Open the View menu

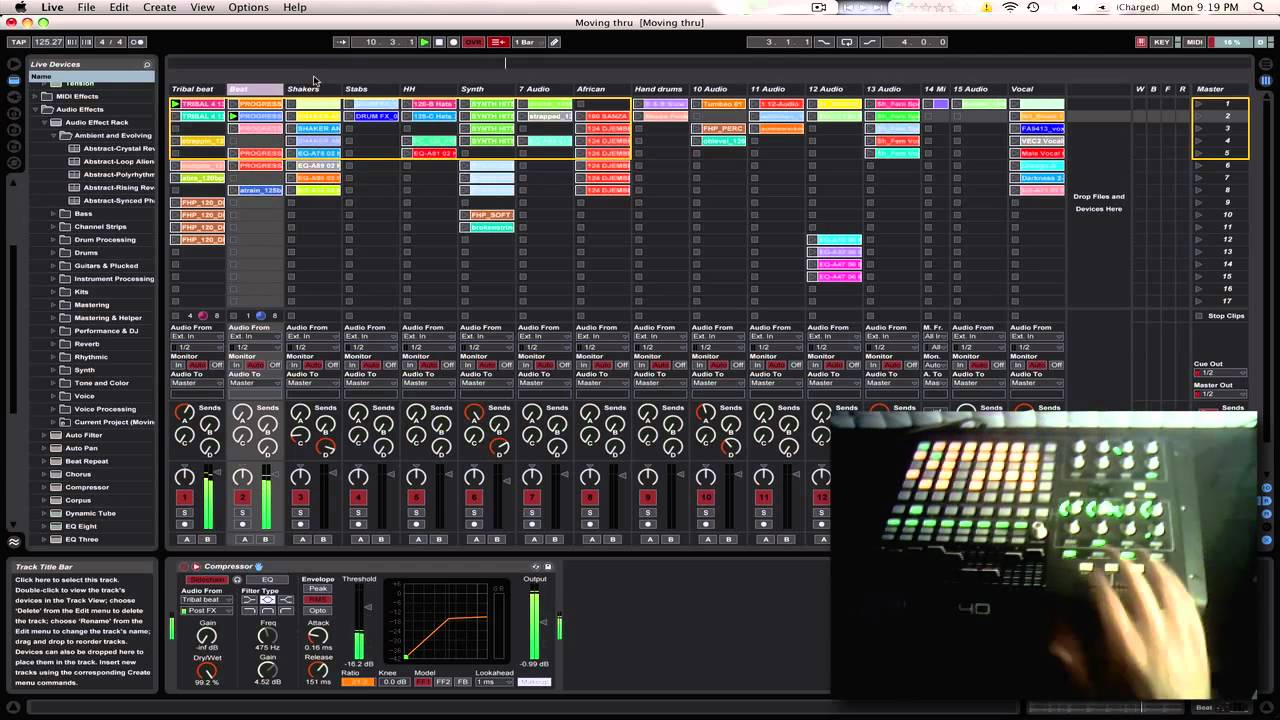(x=202, y=7)
